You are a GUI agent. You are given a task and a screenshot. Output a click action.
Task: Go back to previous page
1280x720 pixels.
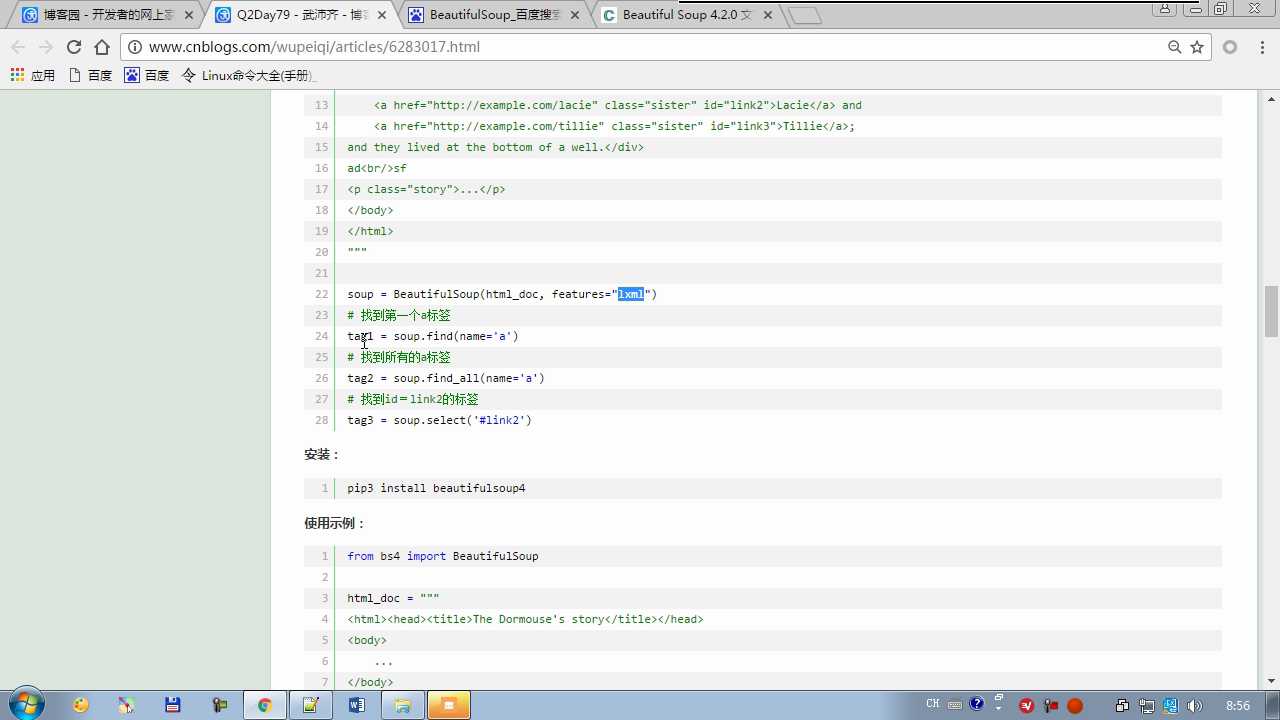pyautogui.click(x=18, y=47)
